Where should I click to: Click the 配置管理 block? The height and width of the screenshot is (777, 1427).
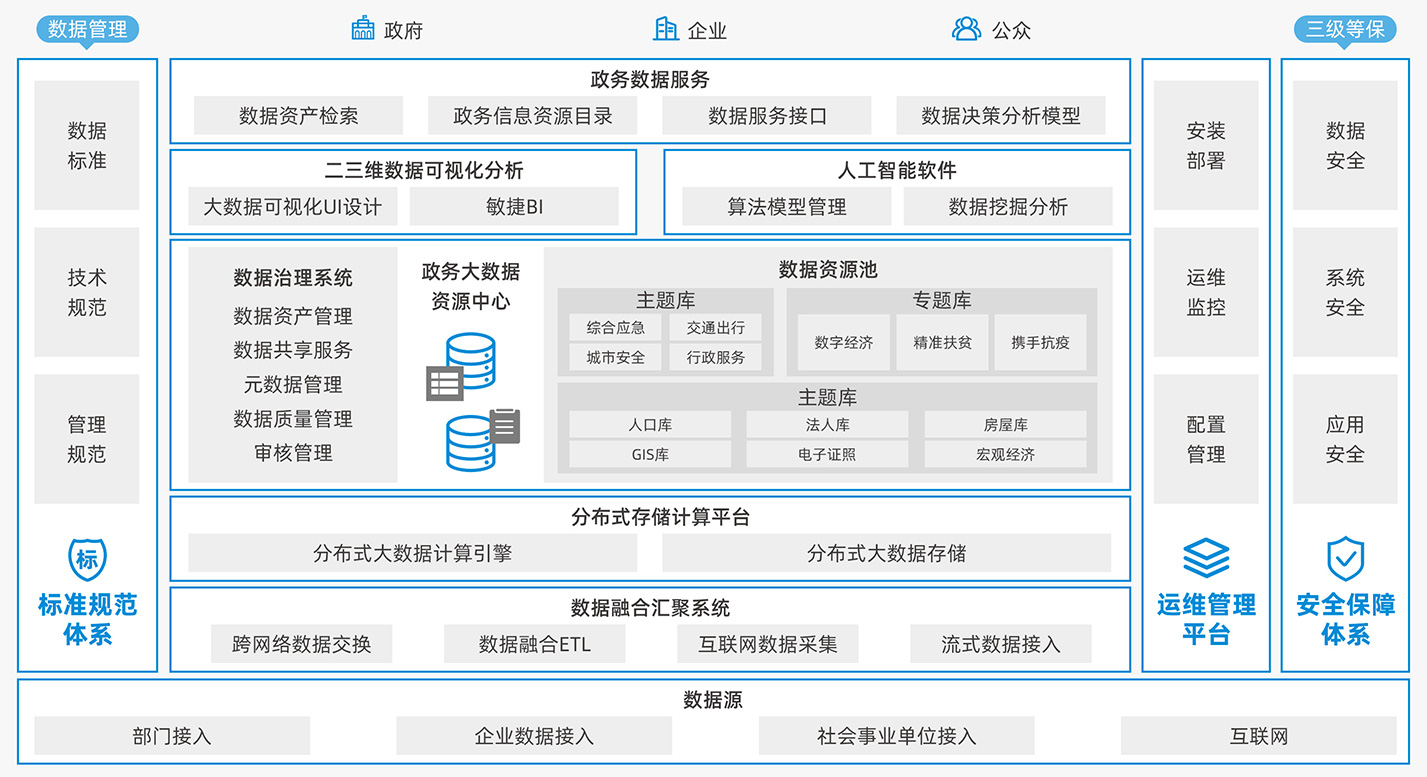(1206, 439)
